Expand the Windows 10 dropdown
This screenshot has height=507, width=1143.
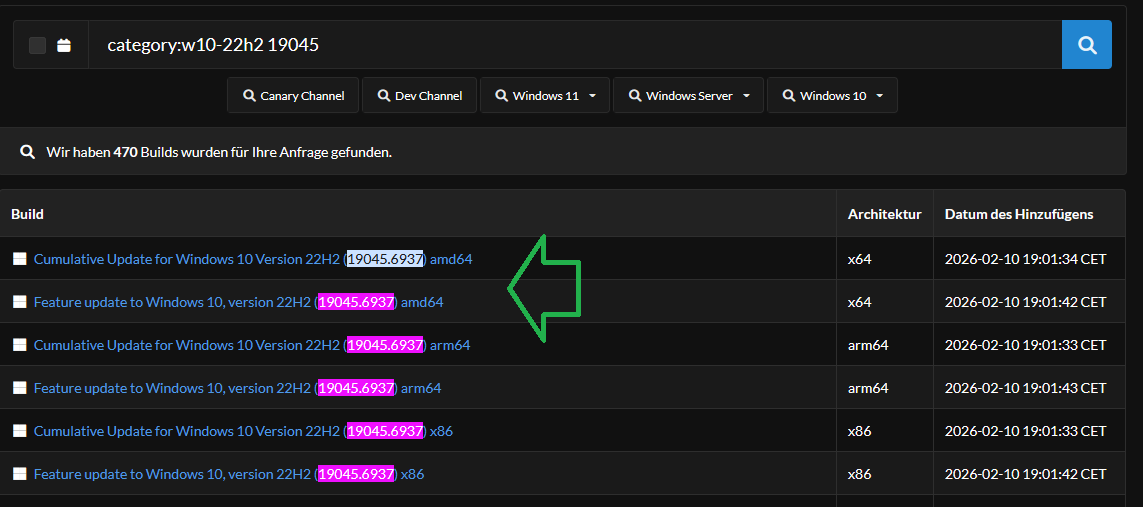(x=832, y=95)
